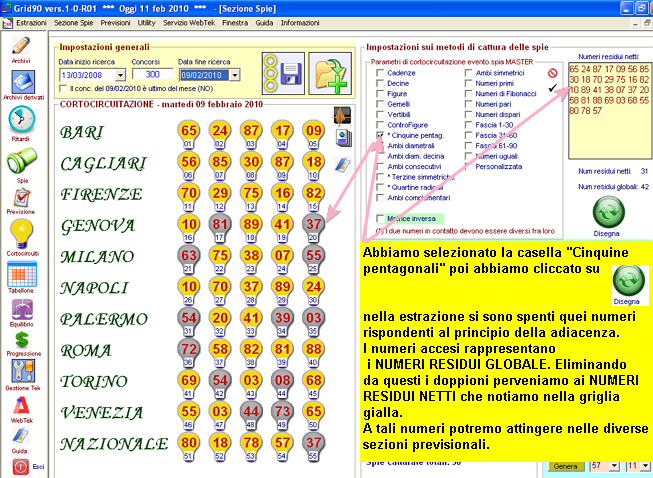The image size is (653, 478).
Task: Open the Guida menu
Action: (264, 23)
